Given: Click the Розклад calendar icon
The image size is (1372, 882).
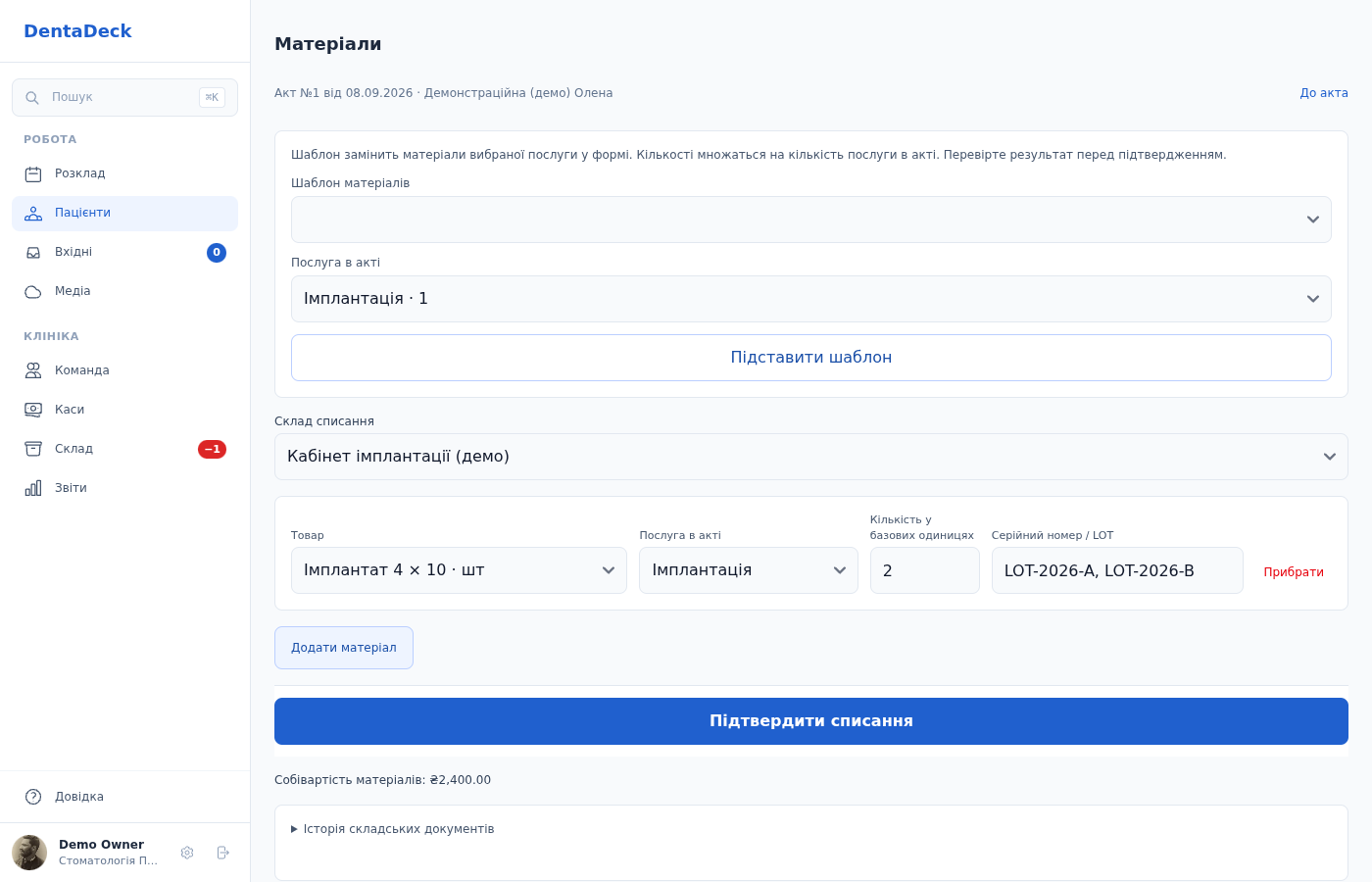Looking at the screenshot, I should click(x=33, y=174).
